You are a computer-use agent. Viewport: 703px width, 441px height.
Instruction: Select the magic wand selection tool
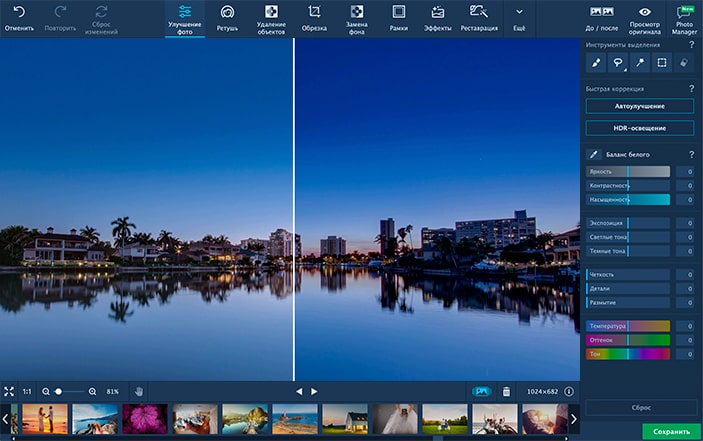point(640,62)
